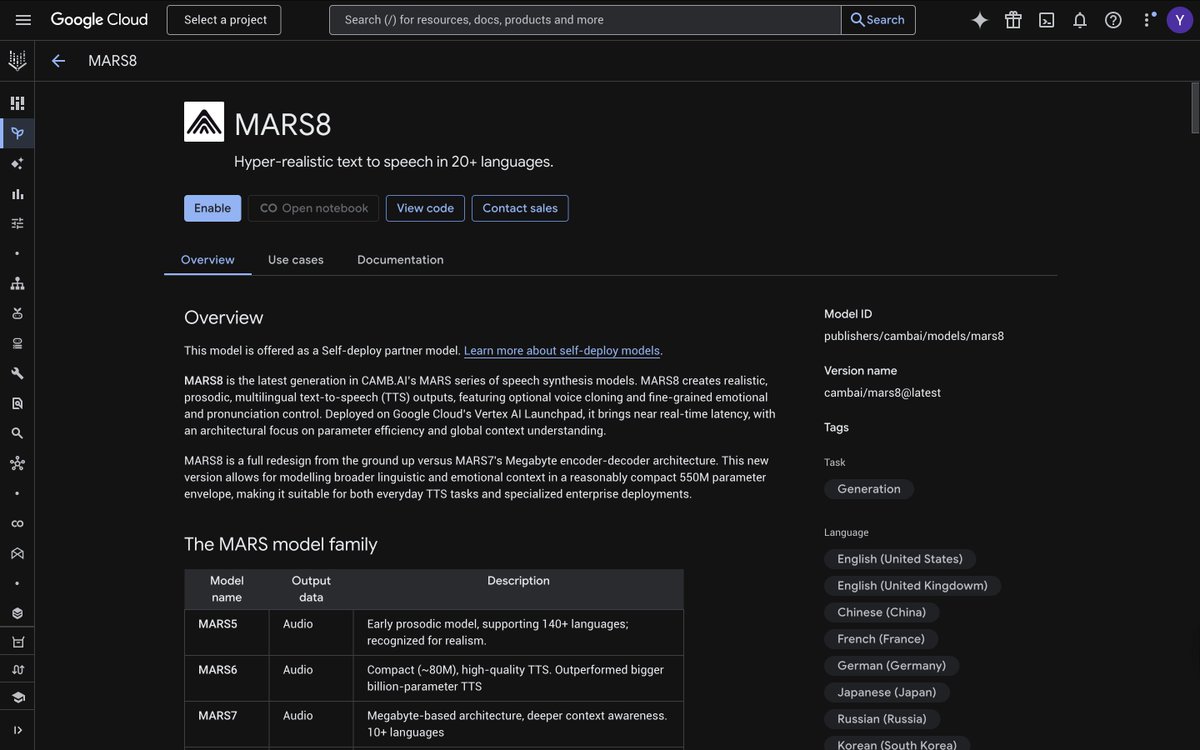Click the hierarchy tree icon in sidebar
The height and width of the screenshot is (750, 1200).
17,283
